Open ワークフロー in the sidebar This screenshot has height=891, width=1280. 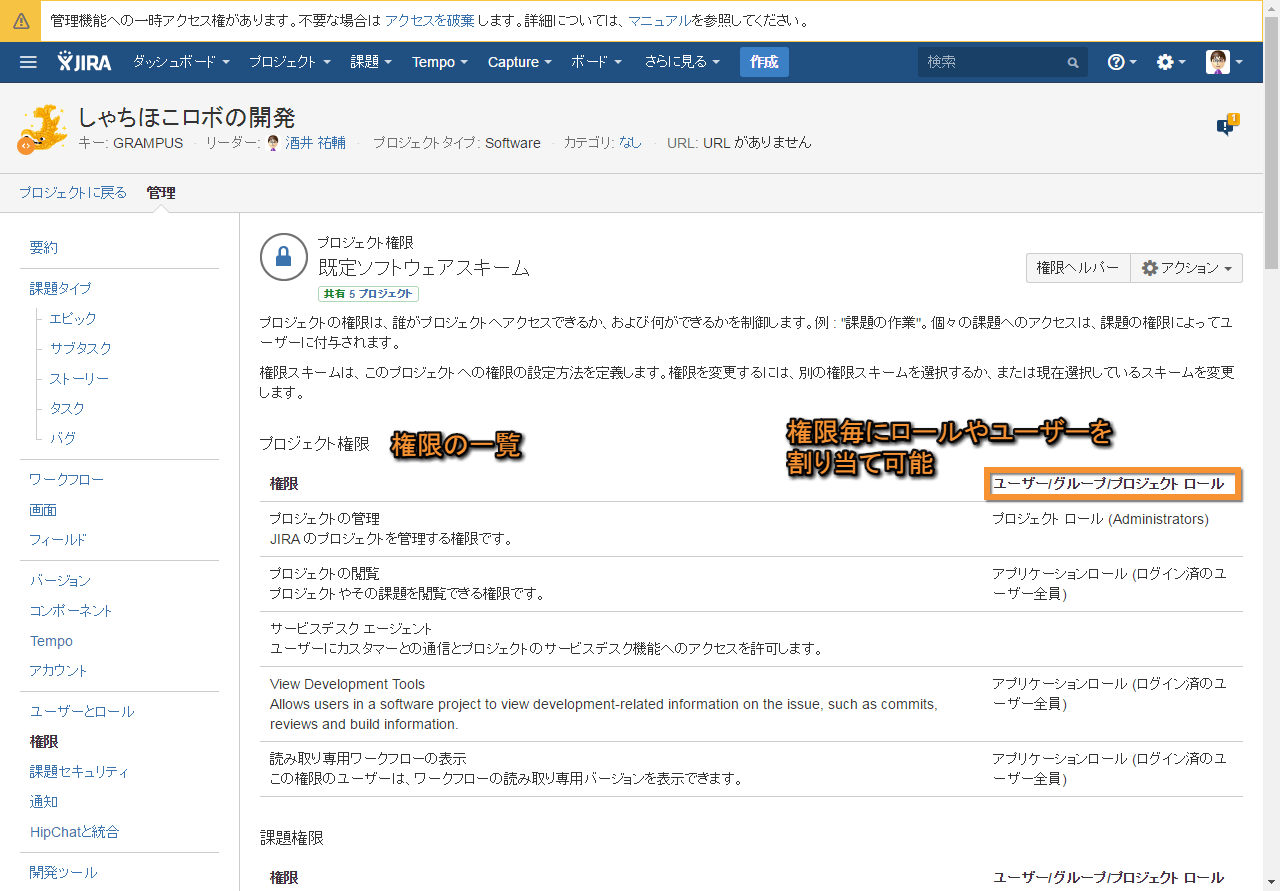pos(66,480)
